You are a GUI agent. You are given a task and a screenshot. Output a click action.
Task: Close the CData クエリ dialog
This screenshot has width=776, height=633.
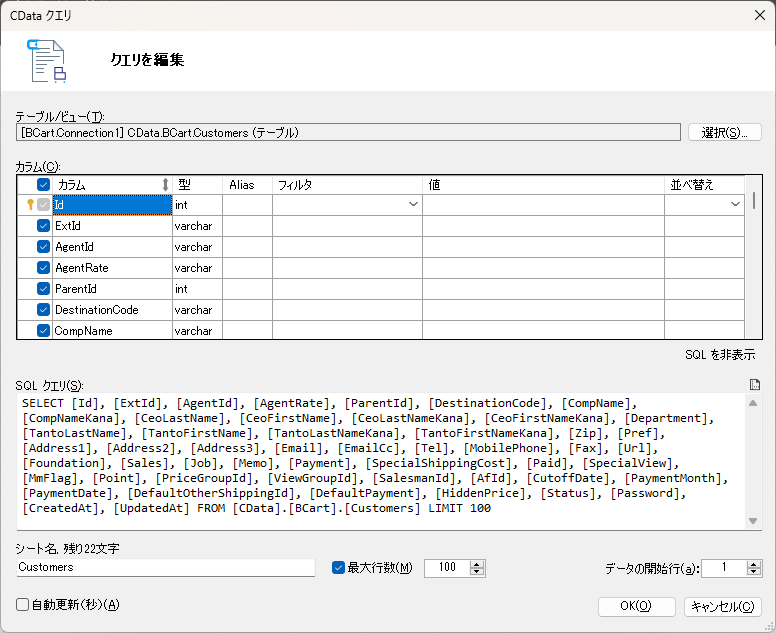[760, 15]
